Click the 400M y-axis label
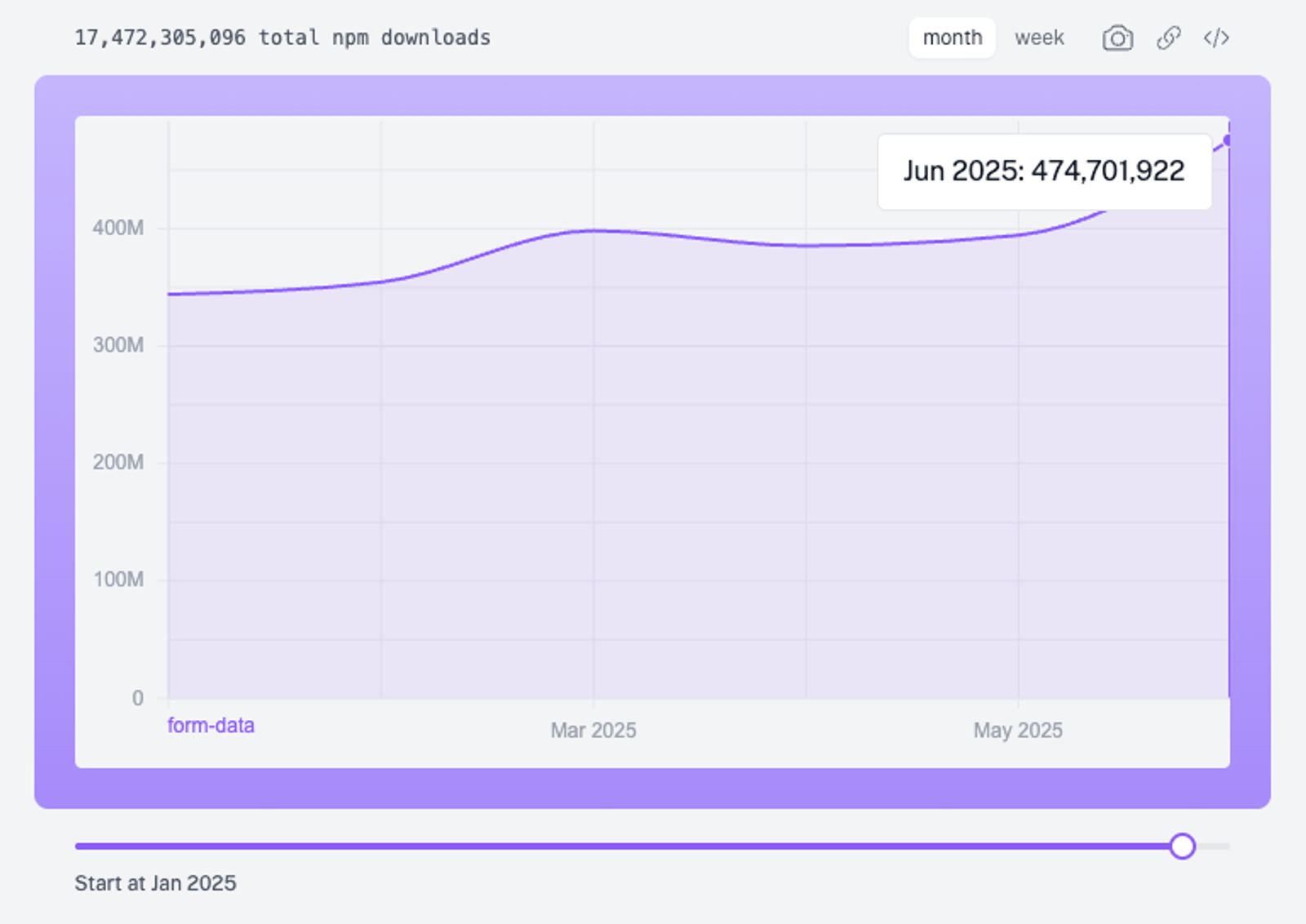1306x924 pixels. click(x=118, y=228)
